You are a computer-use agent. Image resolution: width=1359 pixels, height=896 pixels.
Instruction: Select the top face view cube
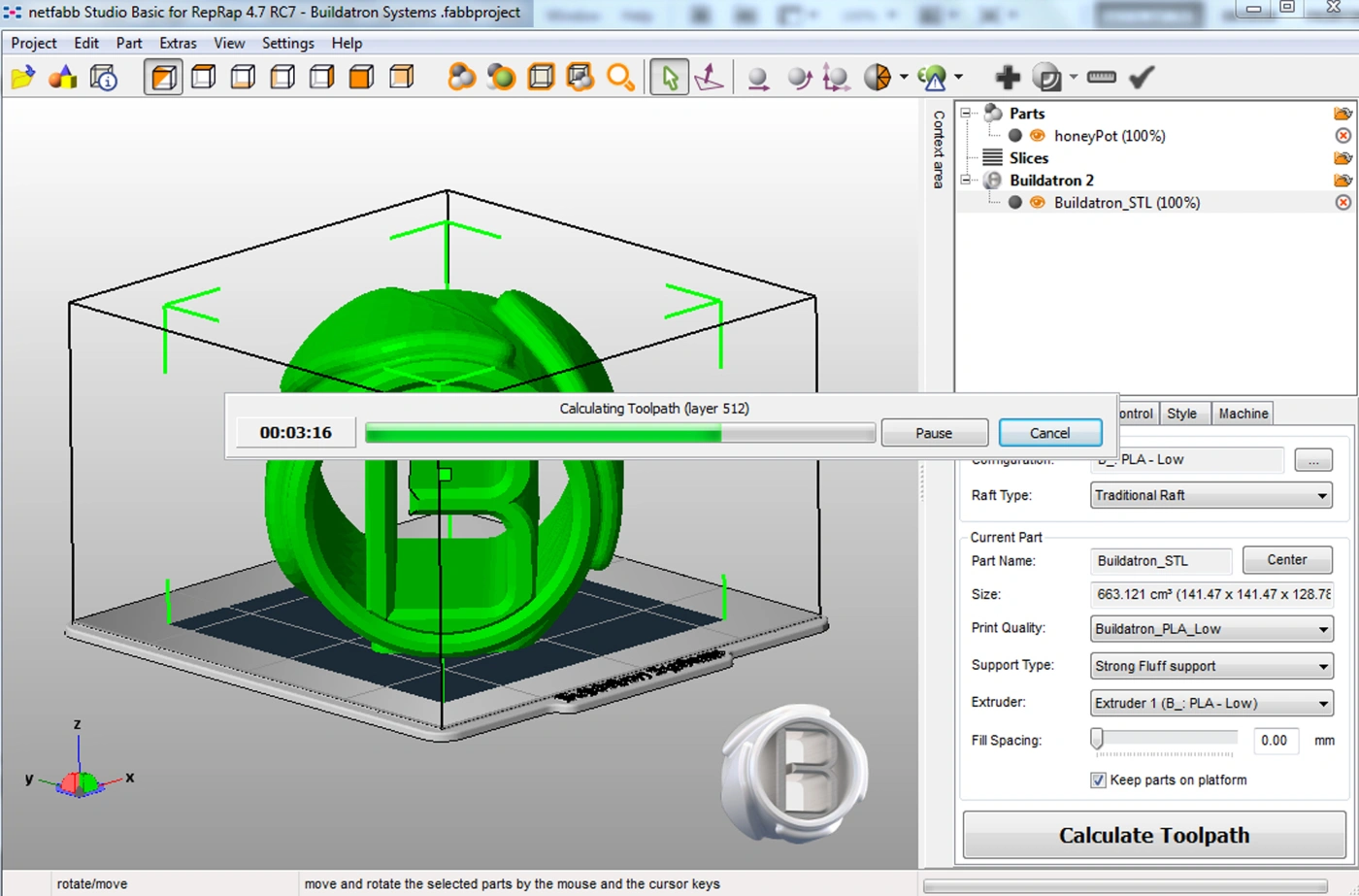click(203, 78)
